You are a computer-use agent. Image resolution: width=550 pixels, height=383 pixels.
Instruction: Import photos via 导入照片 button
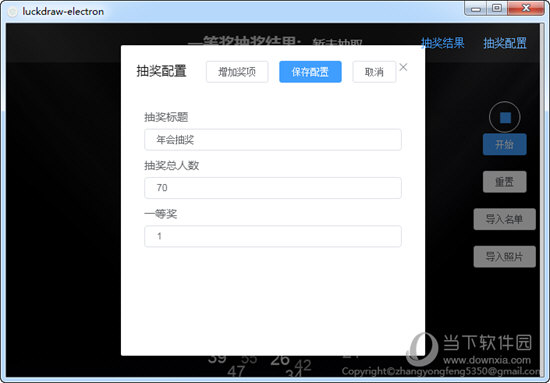pyautogui.click(x=504, y=257)
